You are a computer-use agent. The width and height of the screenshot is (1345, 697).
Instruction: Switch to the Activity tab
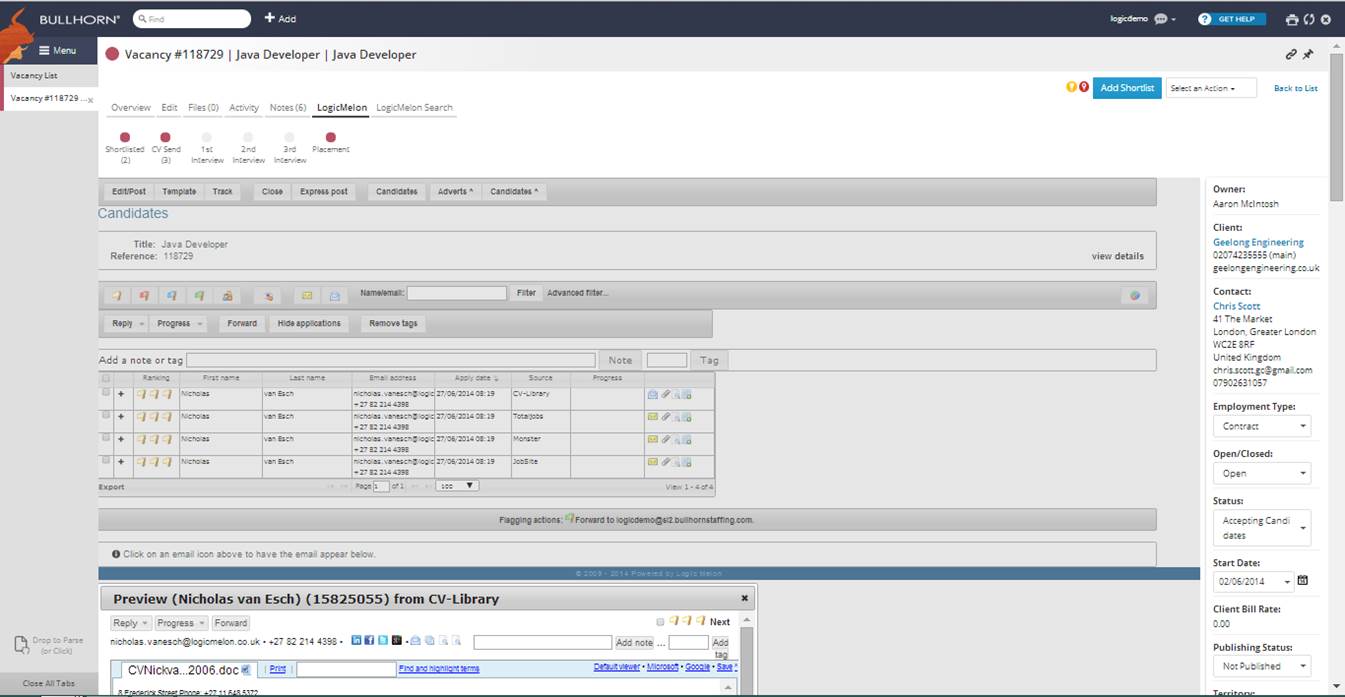click(244, 108)
